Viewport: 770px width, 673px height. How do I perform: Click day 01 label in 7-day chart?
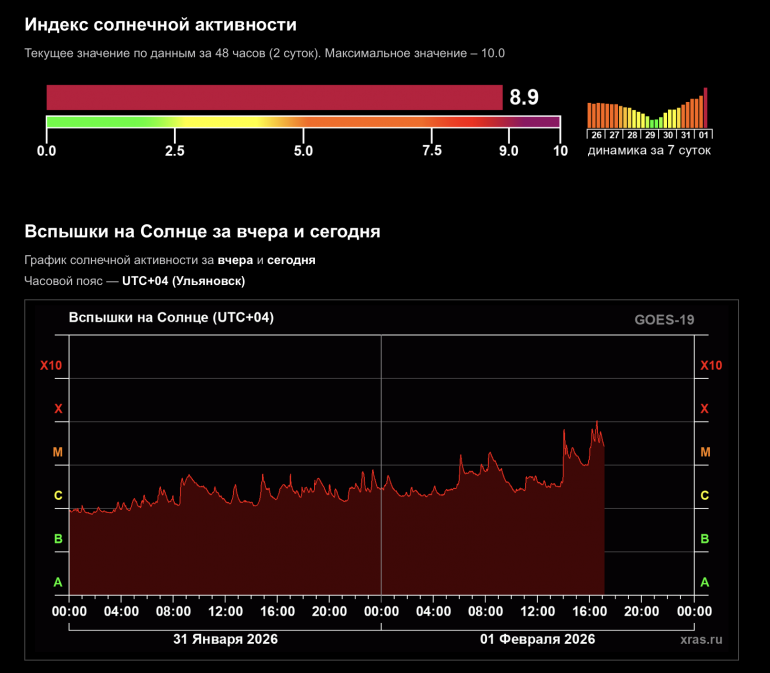704,134
